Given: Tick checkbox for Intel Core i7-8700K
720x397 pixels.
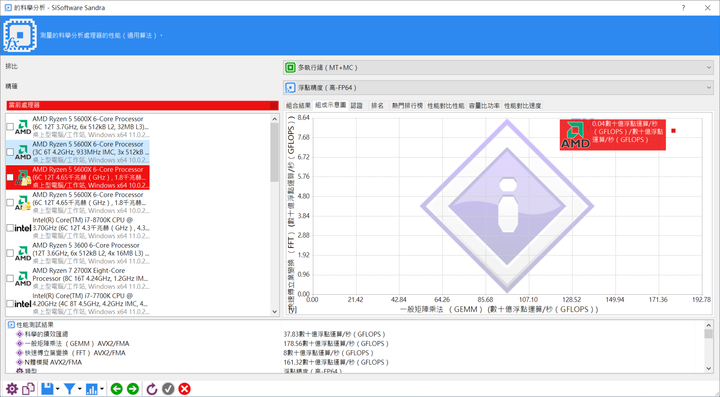Looking at the screenshot, I should (10, 228).
